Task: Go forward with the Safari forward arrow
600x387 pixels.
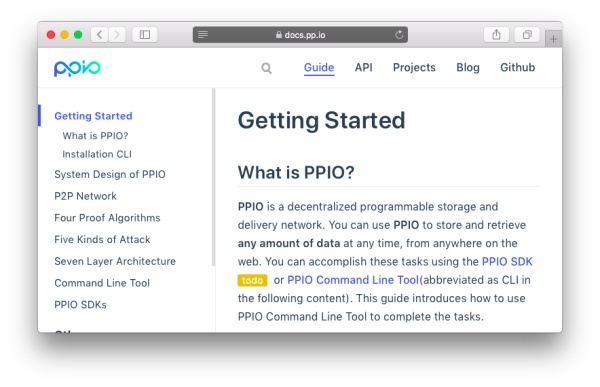Action: tap(117, 35)
